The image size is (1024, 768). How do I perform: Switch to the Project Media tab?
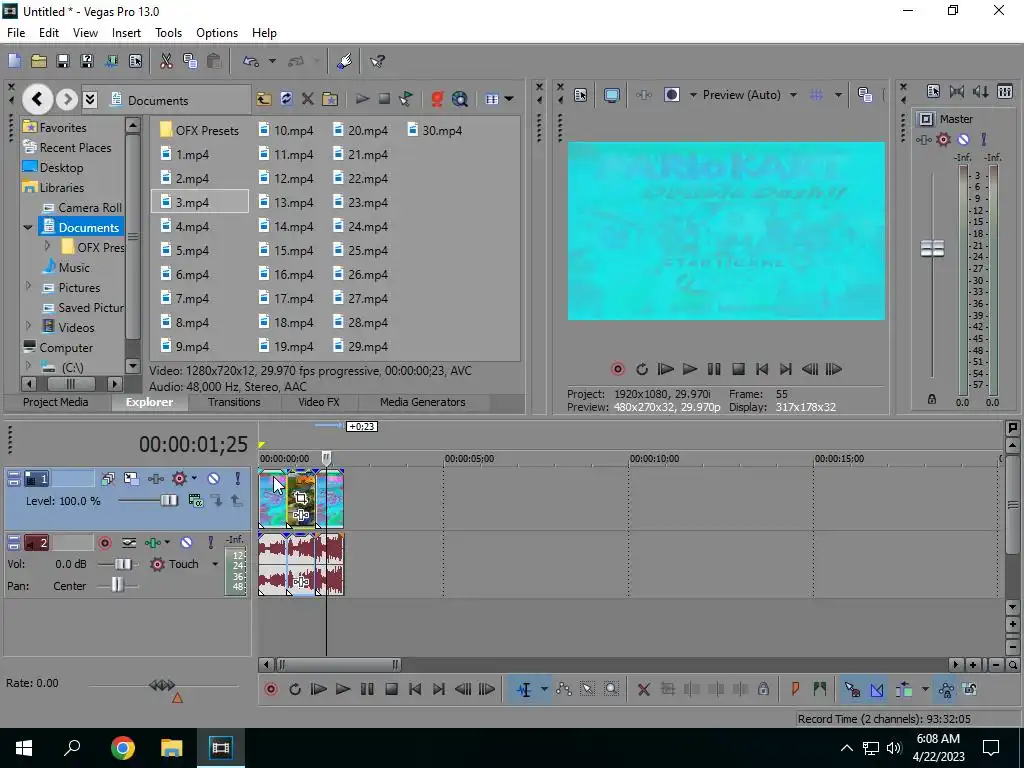click(56, 402)
